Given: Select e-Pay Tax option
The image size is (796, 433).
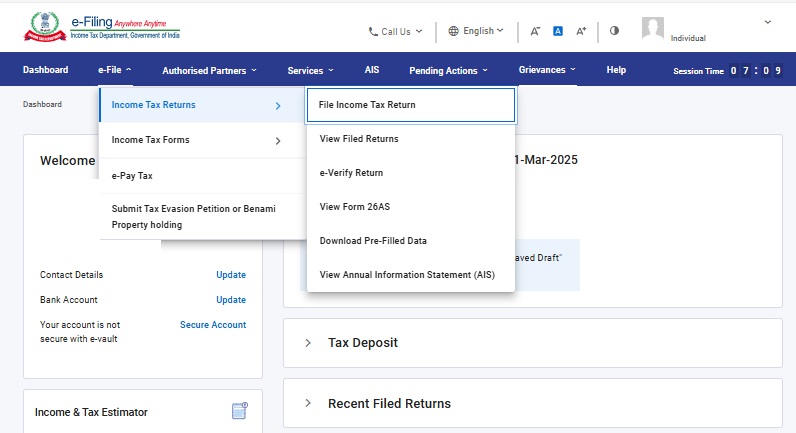Looking at the screenshot, I should (x=202, y=176).
